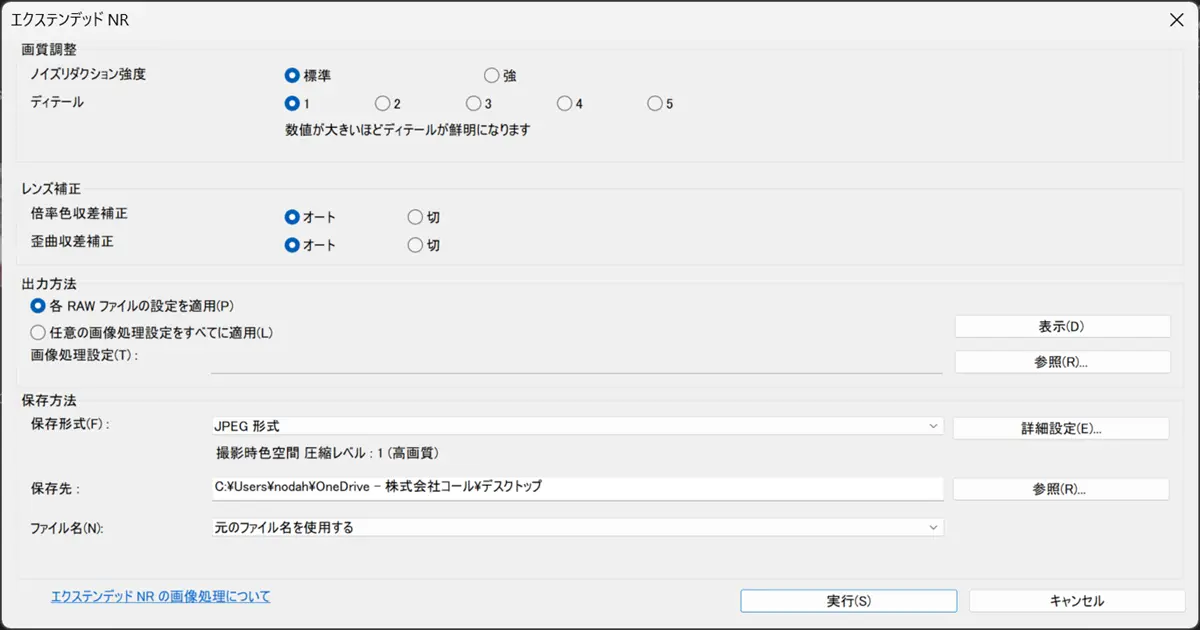Open 詳細設定(E)... for save format
This screenshot has width=1200, height=630.
point(1060,428)
